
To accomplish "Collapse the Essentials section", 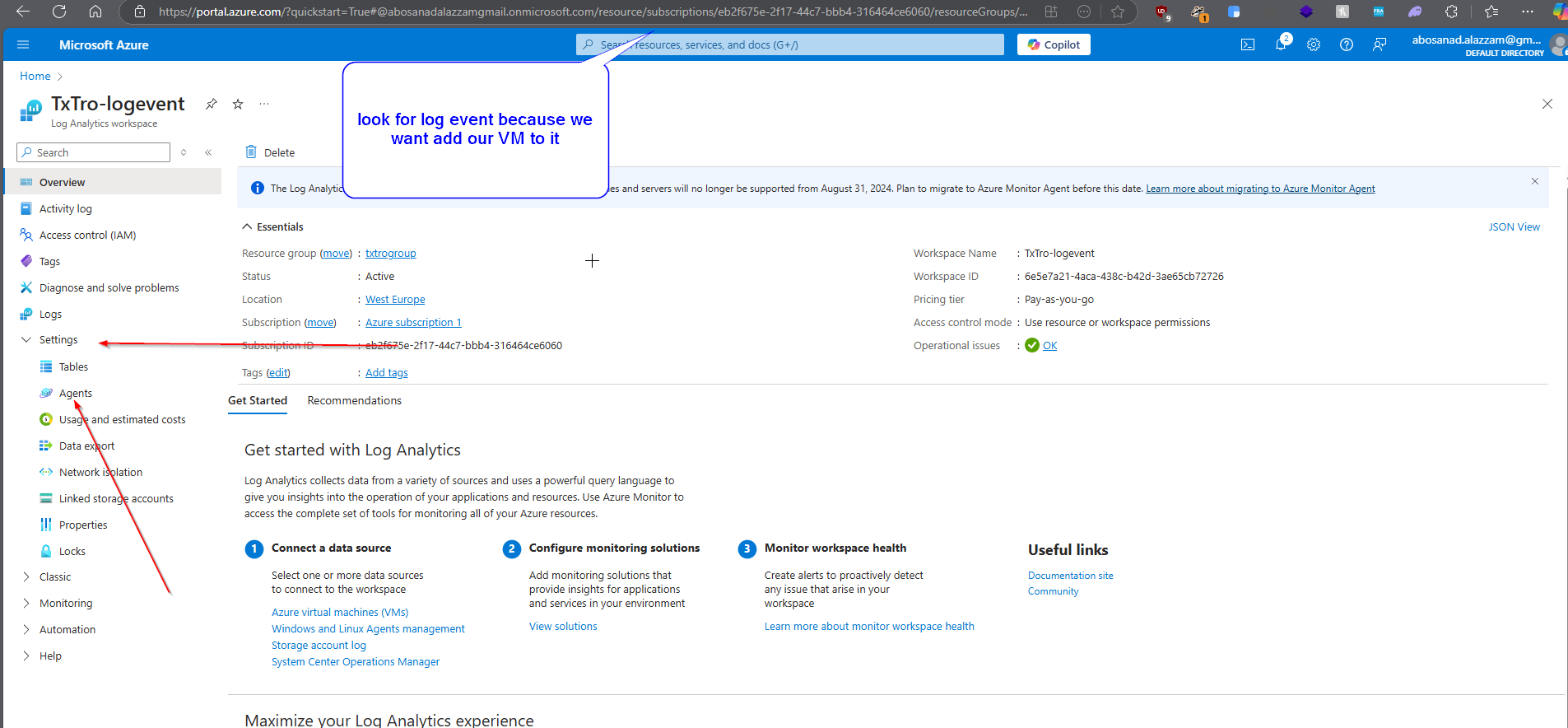I will [x=247, y=226].
